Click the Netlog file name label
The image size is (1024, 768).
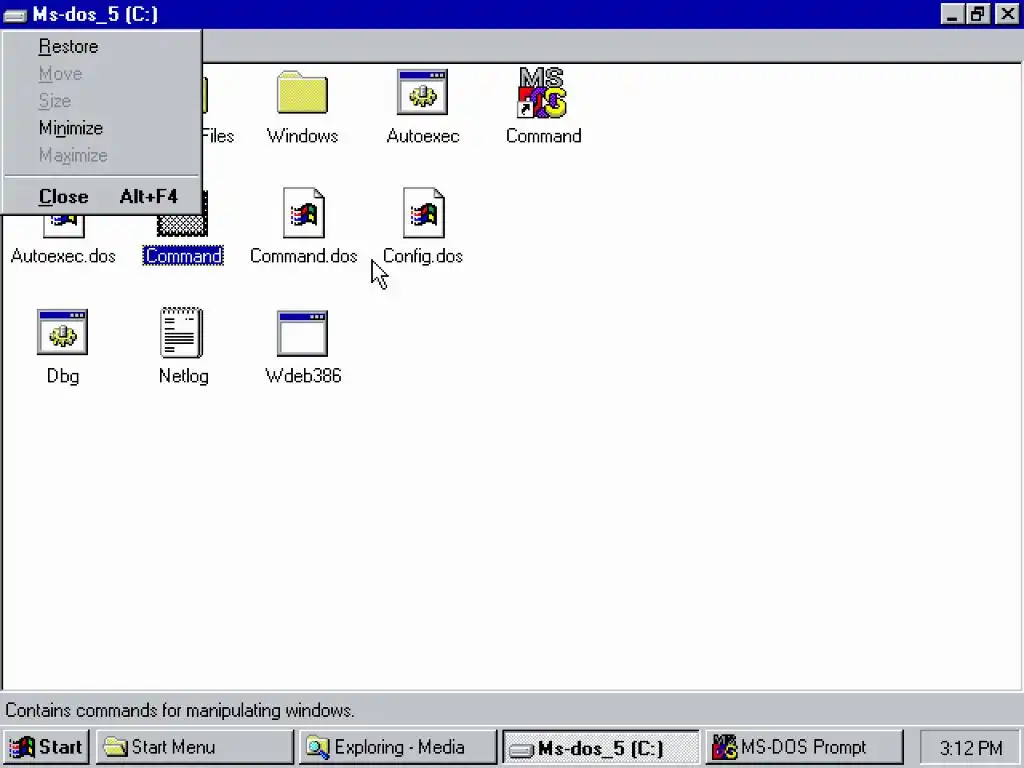(184, 376)
